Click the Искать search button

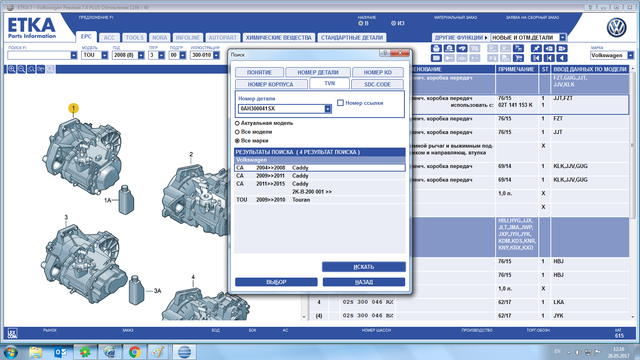click(x=364, y=267)
